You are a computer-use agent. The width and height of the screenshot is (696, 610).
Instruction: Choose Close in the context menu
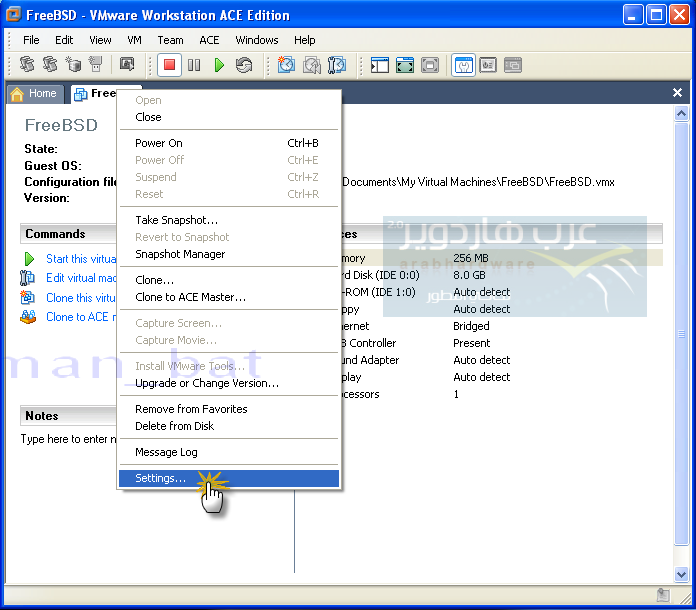[229, 117]
